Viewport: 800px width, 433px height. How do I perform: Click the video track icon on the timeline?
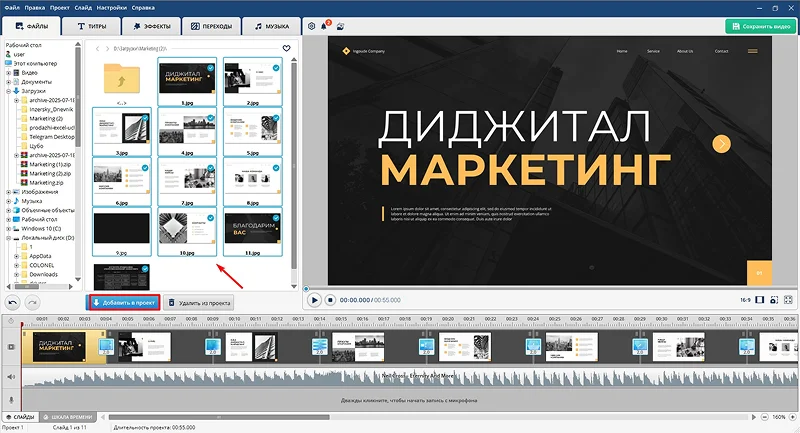tap(11, 347)
